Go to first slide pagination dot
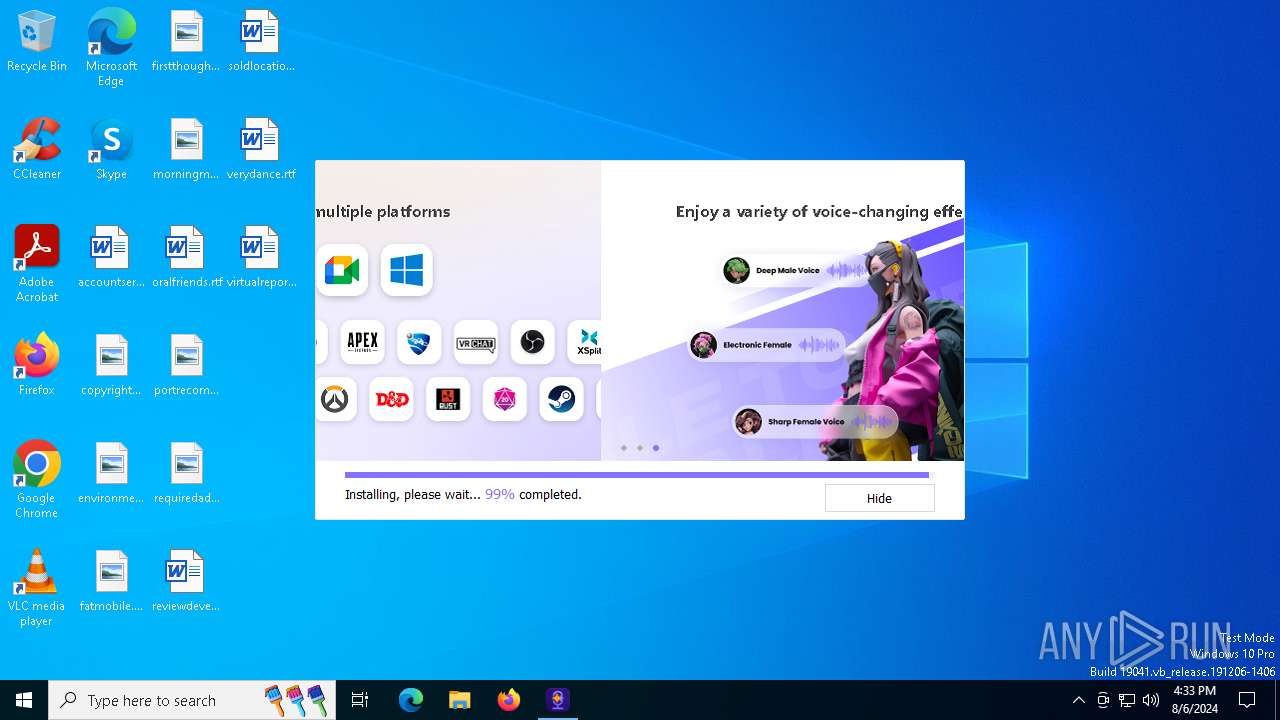This screenshot has height=720, width=1280. tap(624, 448)
